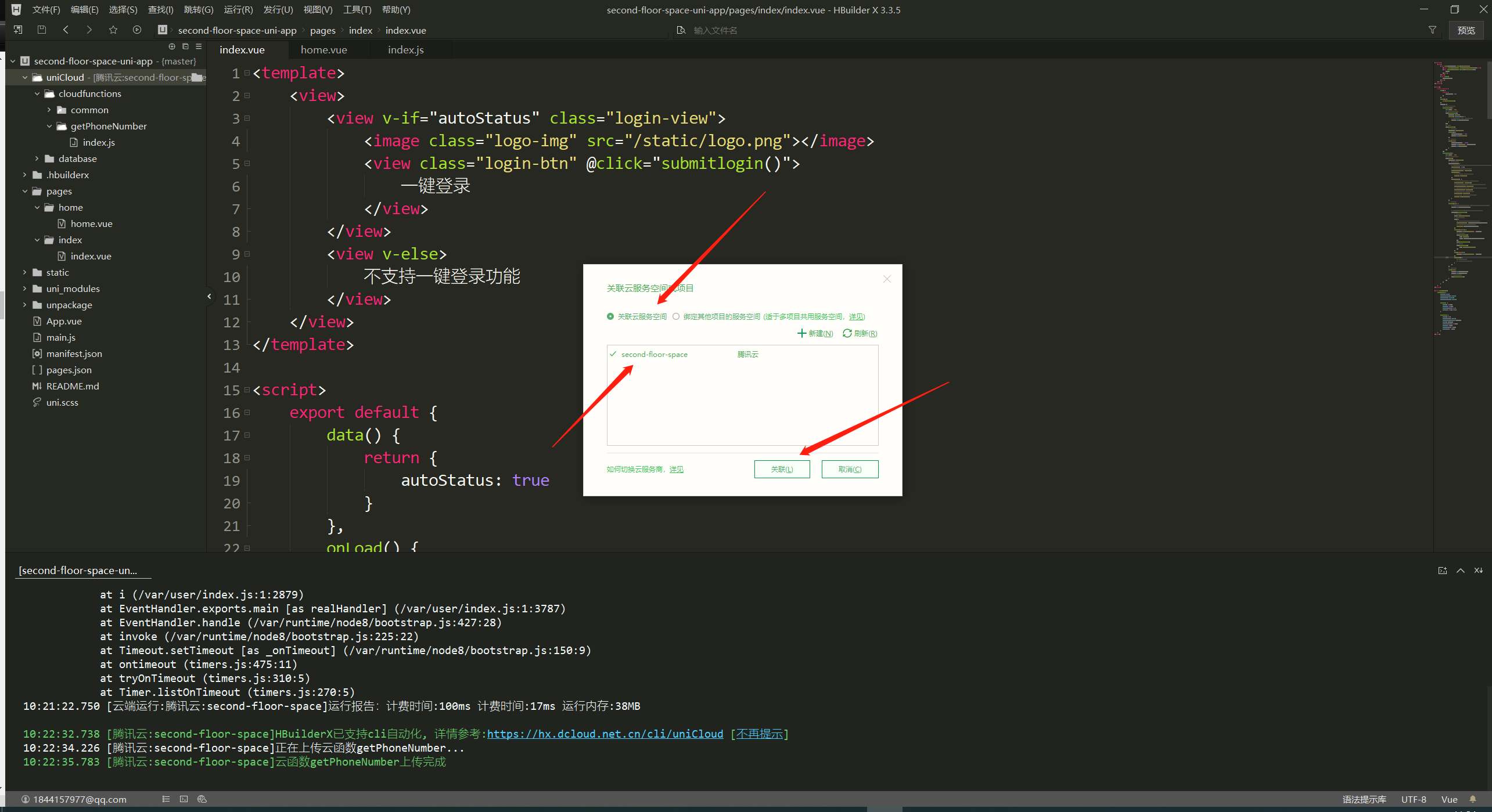1492x812 pixels.
Task: Check the second-floor-space list entry
Action: (654, 354)
